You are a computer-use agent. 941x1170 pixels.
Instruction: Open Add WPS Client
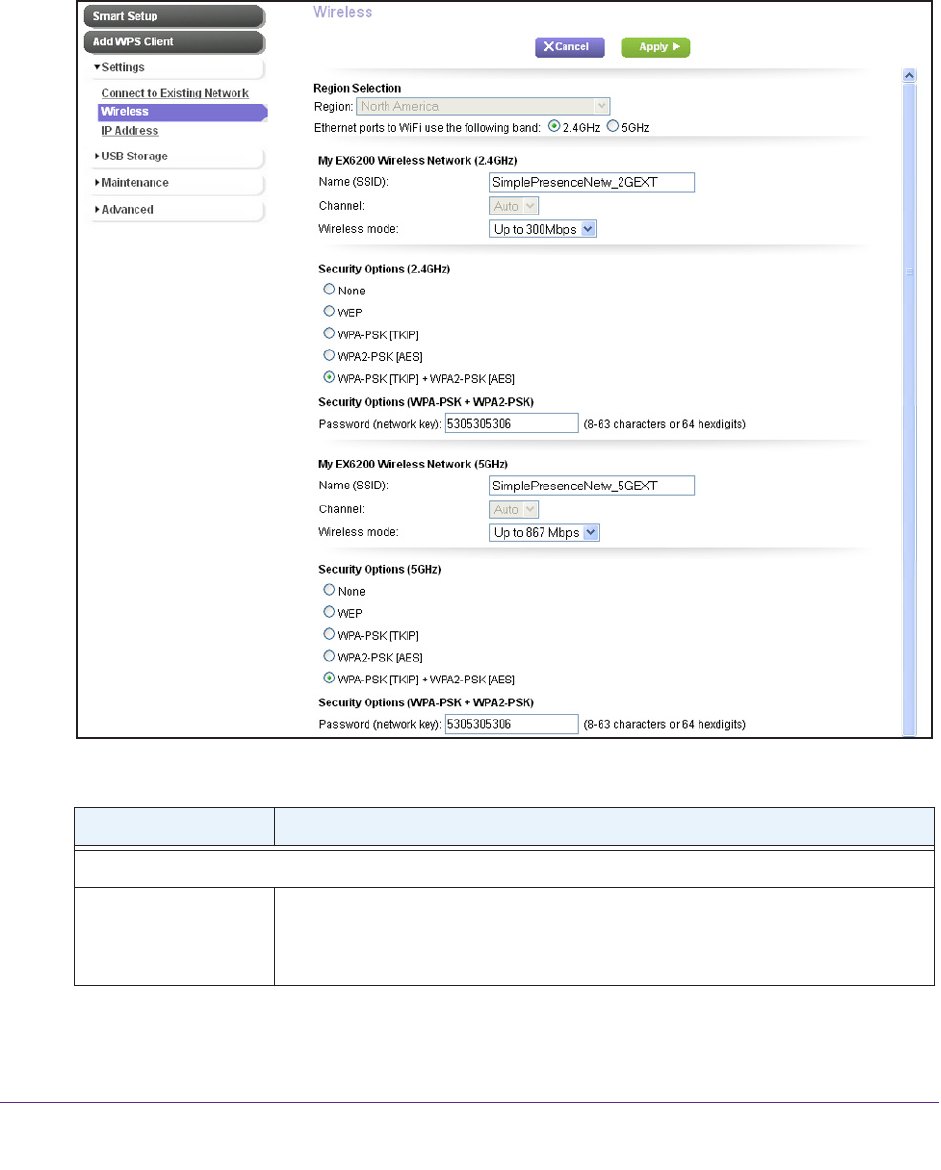tap(174, 42)
